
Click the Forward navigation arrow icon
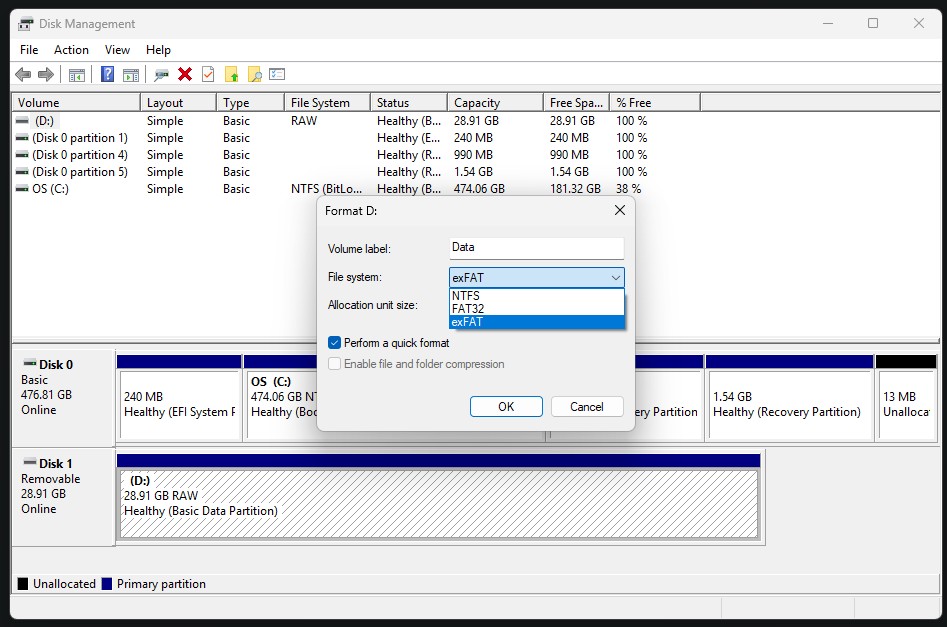click(x=44, y=73)
